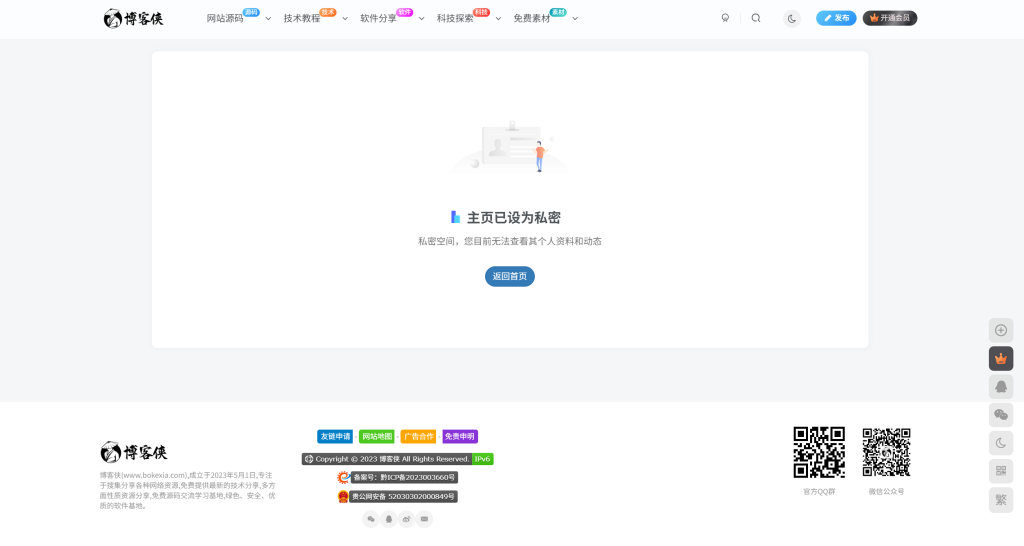Toggle night mode in floating sidebar
This screenshot has width=1024, height=546.
(x=1001, y=443)
